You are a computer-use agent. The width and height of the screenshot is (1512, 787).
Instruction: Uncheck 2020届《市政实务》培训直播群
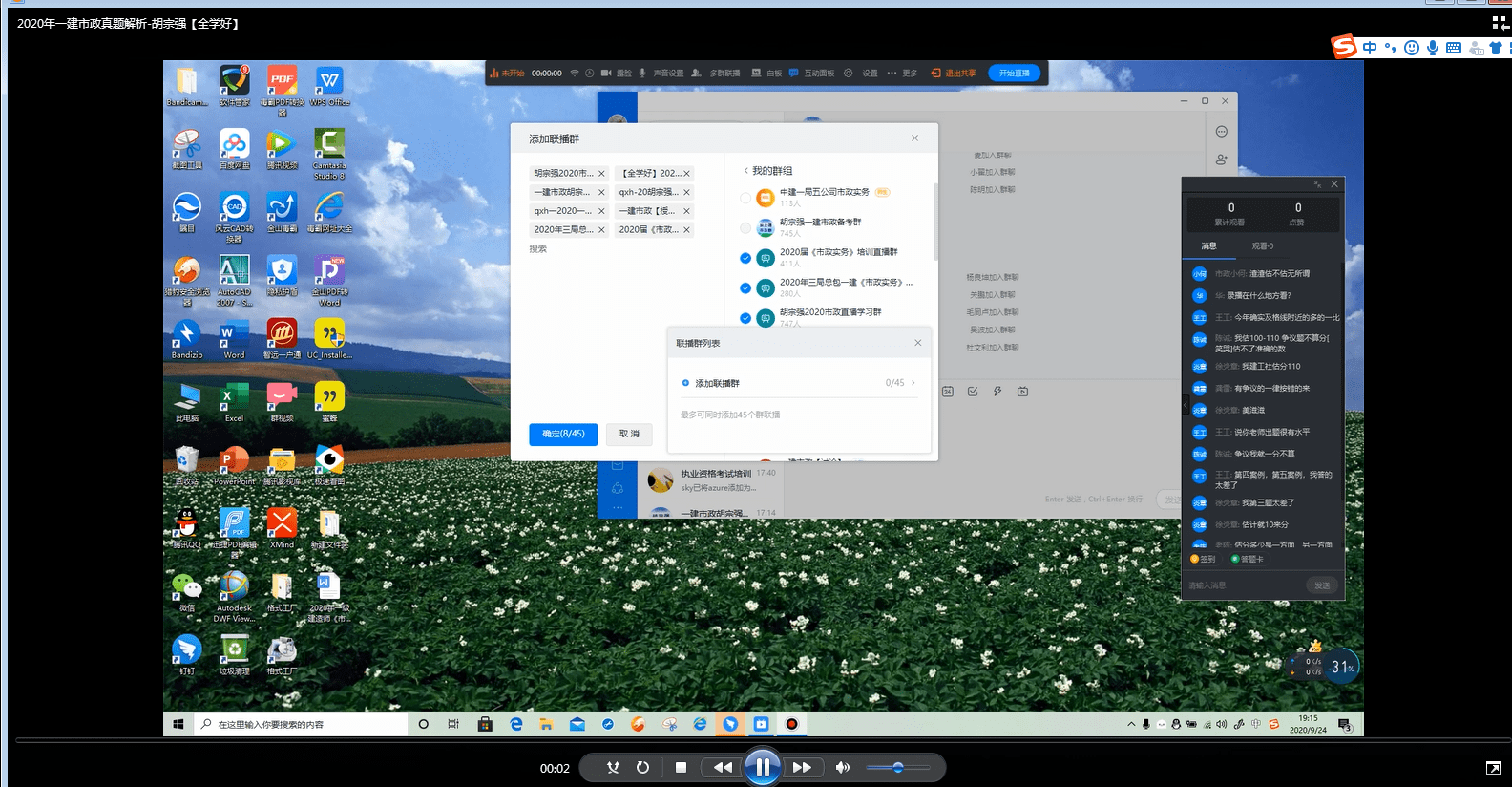tap(745, 257)
